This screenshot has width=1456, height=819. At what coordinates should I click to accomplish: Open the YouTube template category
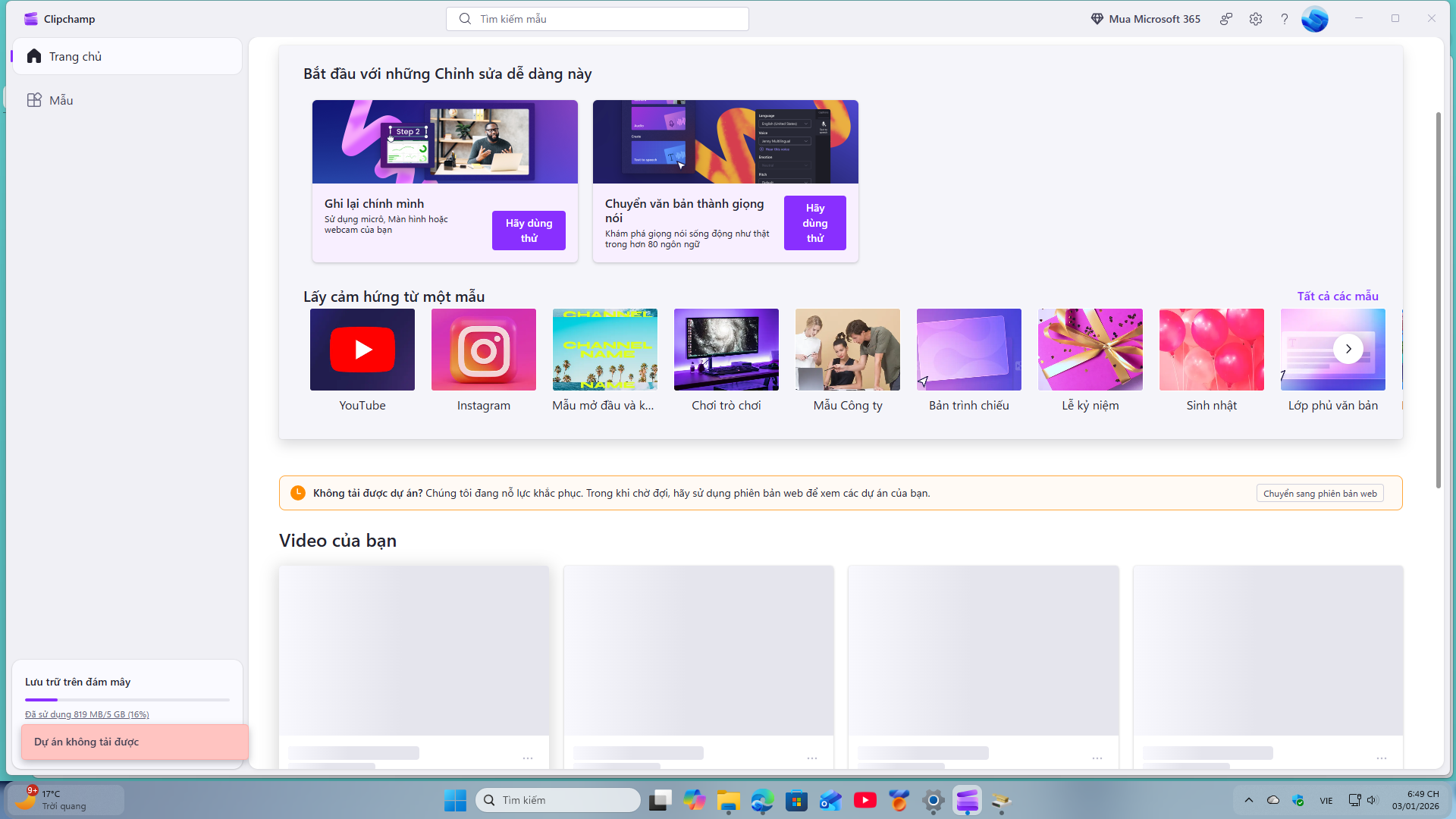(x=362, y=350)
